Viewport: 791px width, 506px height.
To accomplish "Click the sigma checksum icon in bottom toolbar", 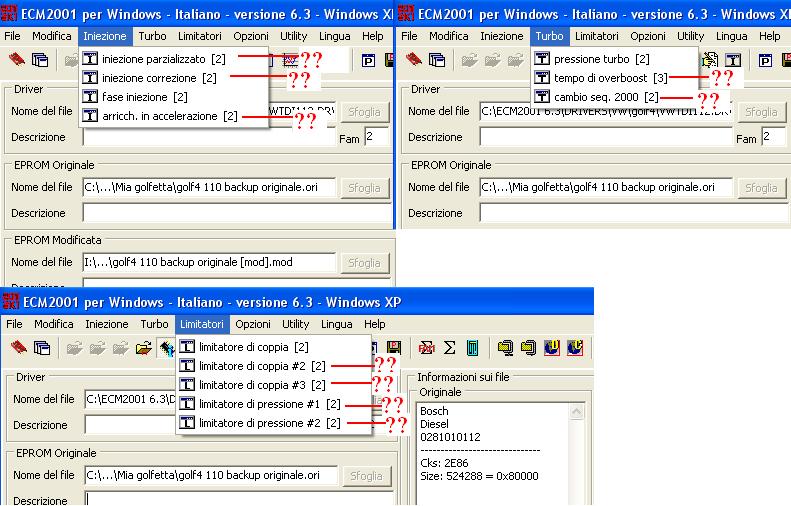I will (449, 348).
